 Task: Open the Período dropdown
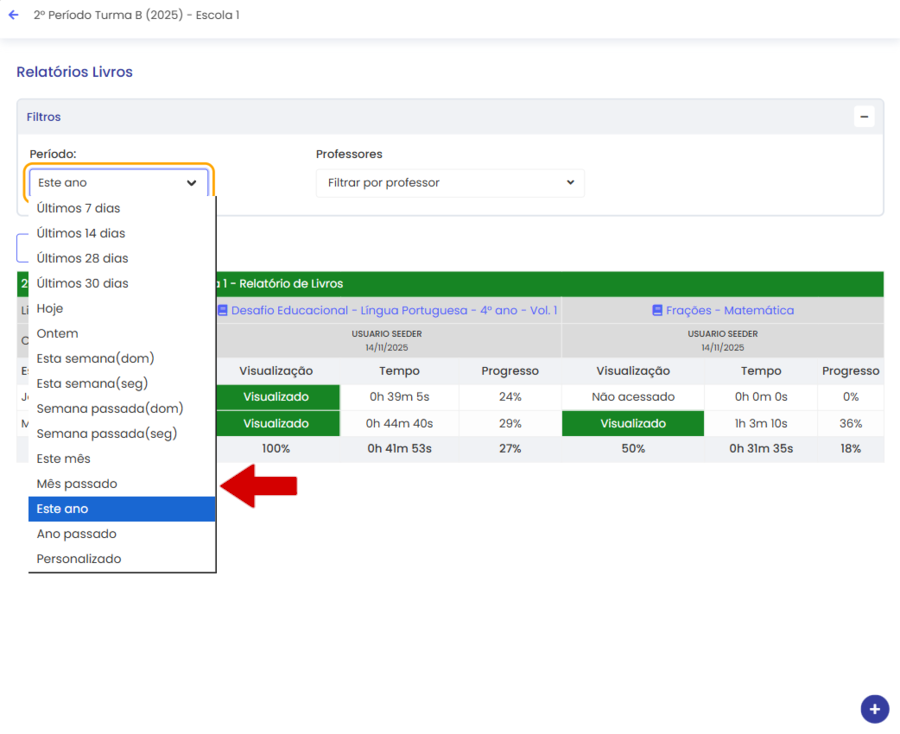(118, 183)
